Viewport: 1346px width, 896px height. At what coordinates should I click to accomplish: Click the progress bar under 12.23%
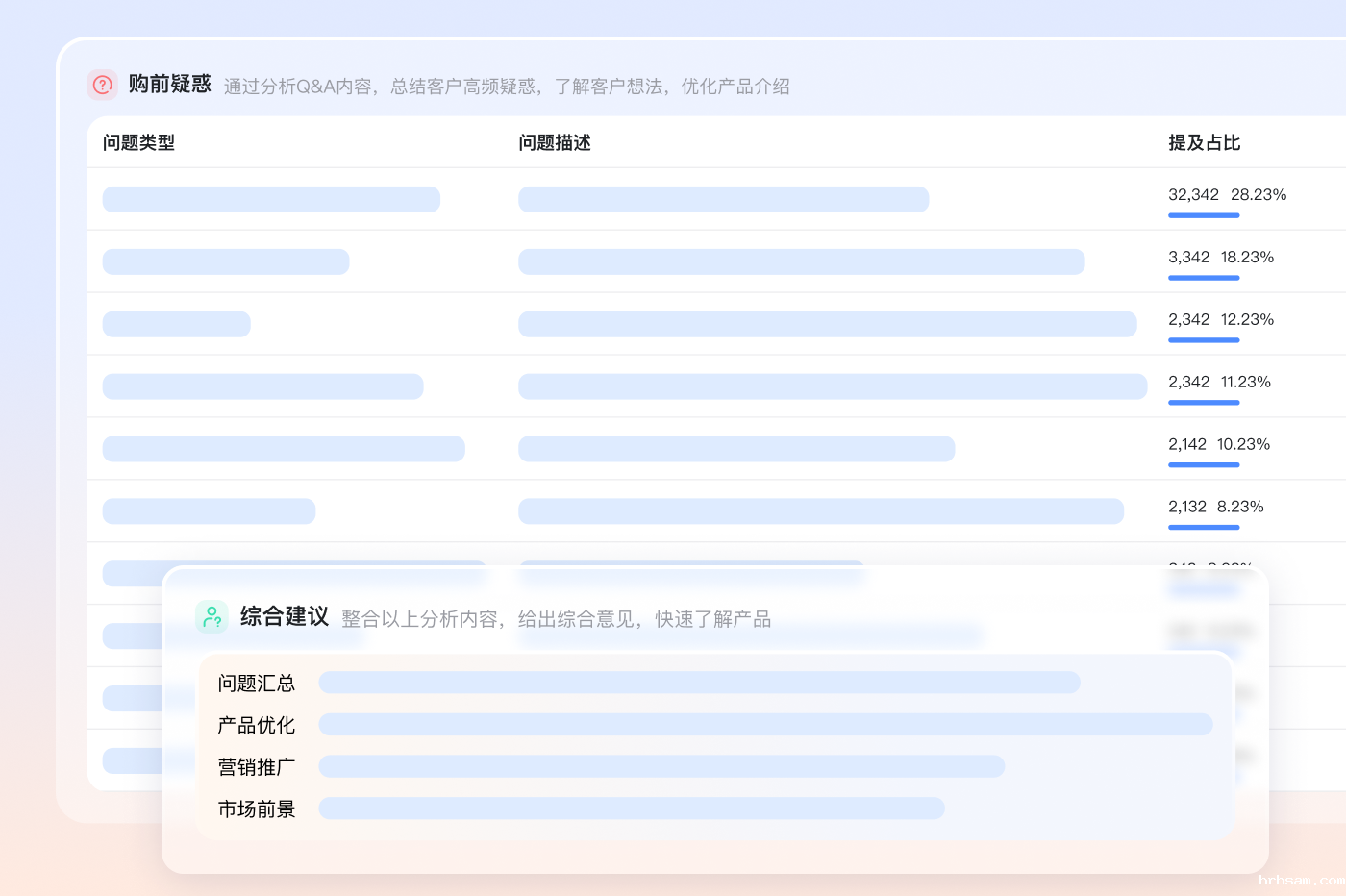(x=1204, y=340)
